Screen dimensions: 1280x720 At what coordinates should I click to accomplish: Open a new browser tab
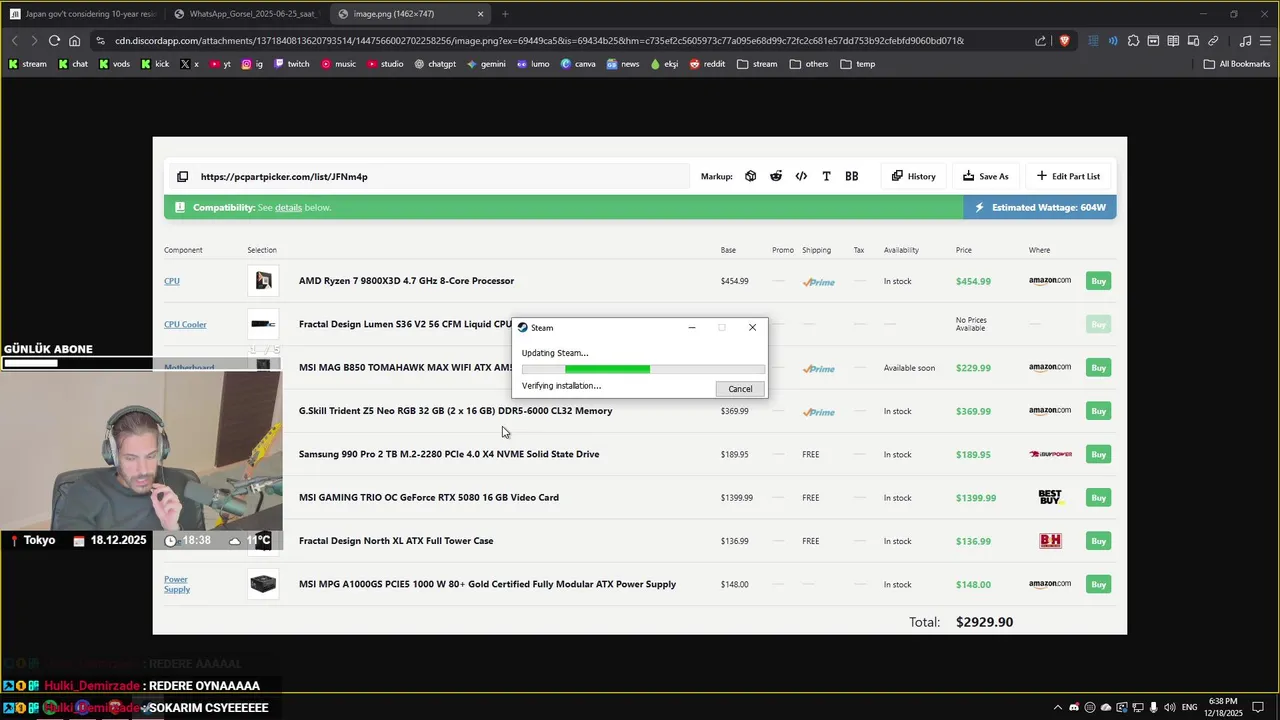[x=505, y=14]
